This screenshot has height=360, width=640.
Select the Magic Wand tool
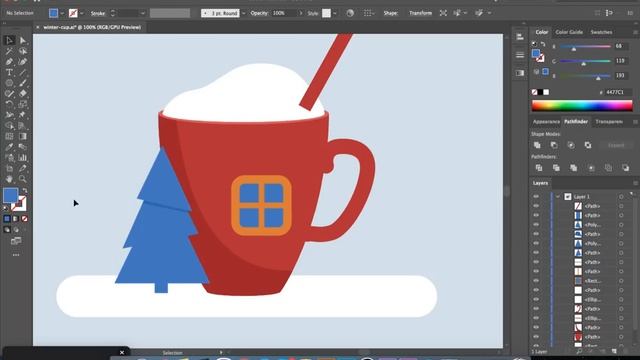tap(9, 51)
